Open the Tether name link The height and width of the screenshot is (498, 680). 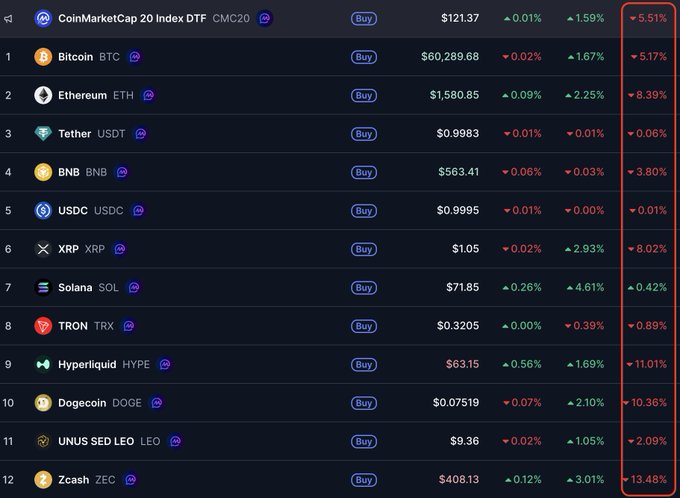(x=75, y=134)
